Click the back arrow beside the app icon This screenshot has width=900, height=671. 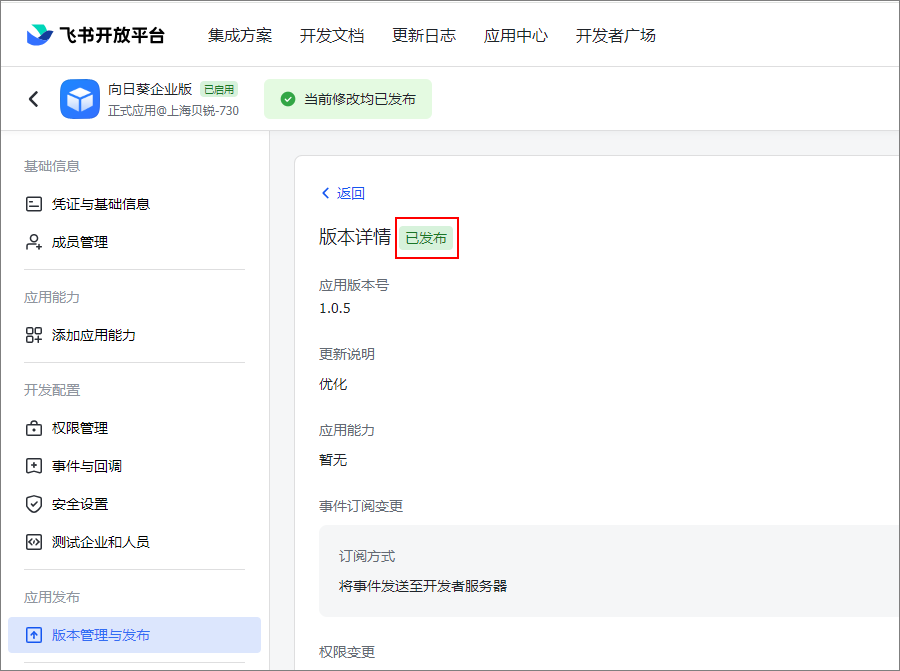[x=34, y=99]
